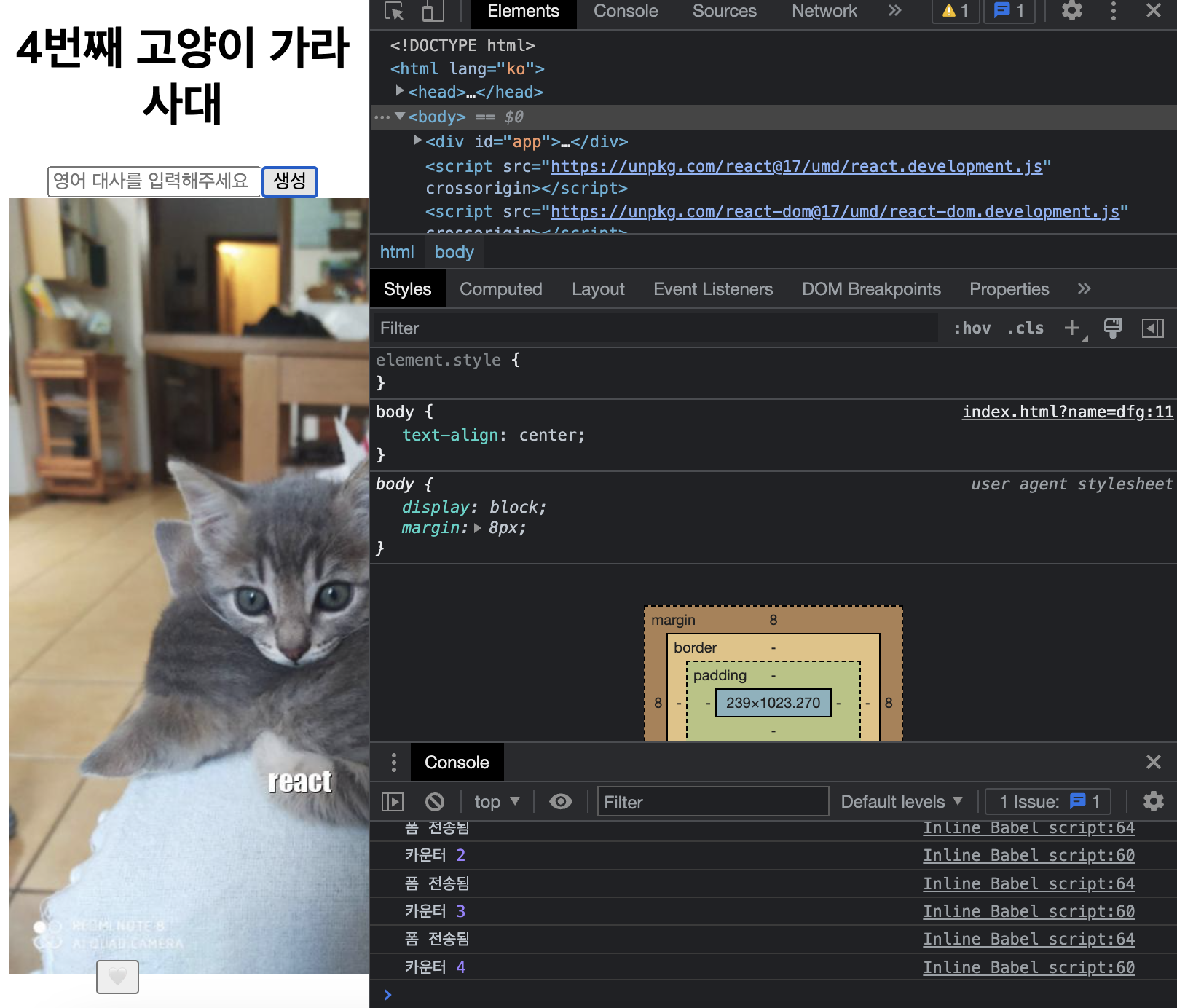Screen dimensions: 1177x1008
Task: Open the Event Listeners pane tab
Action: 713,289
